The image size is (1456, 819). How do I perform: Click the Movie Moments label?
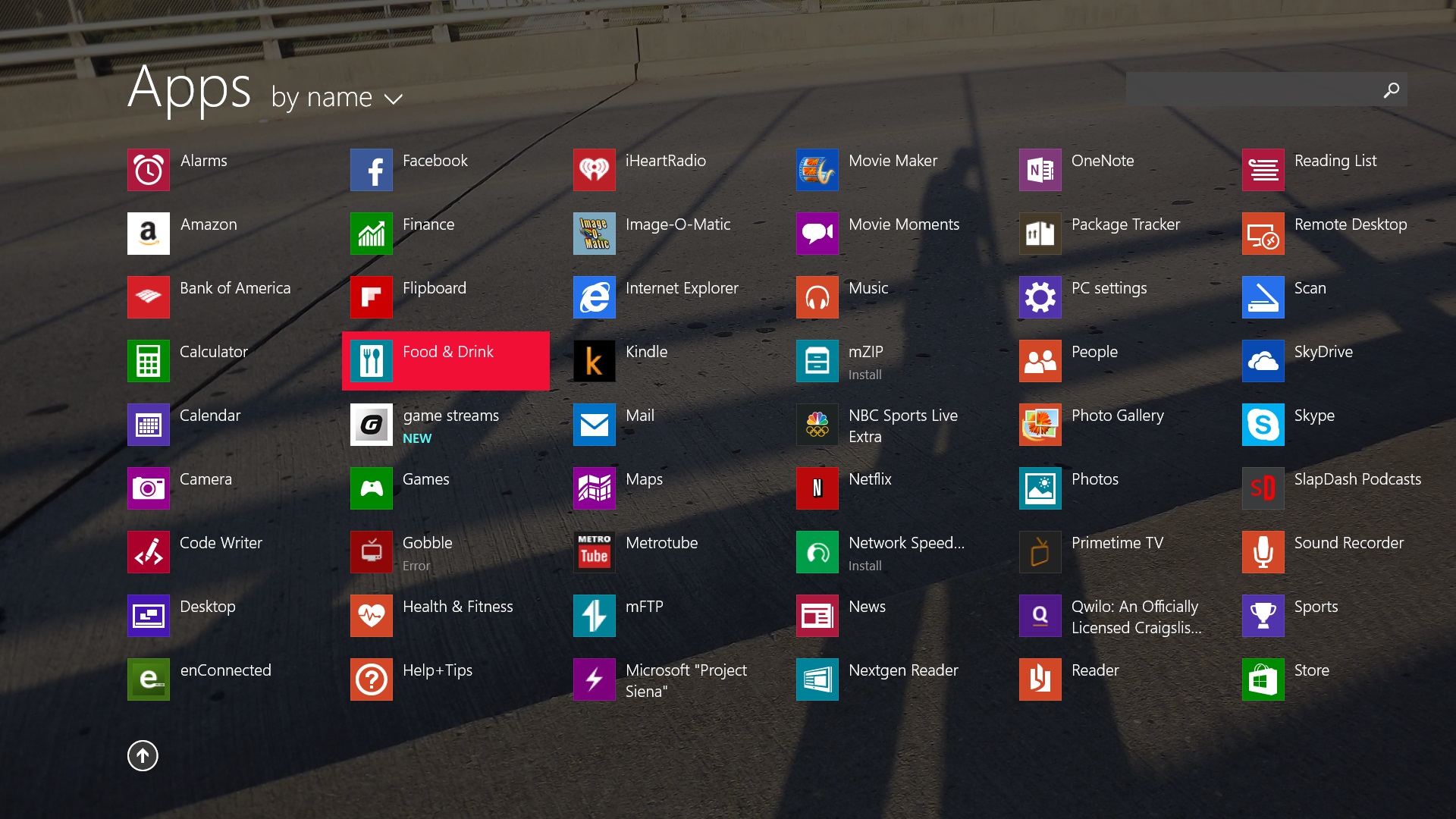[904, 224]
